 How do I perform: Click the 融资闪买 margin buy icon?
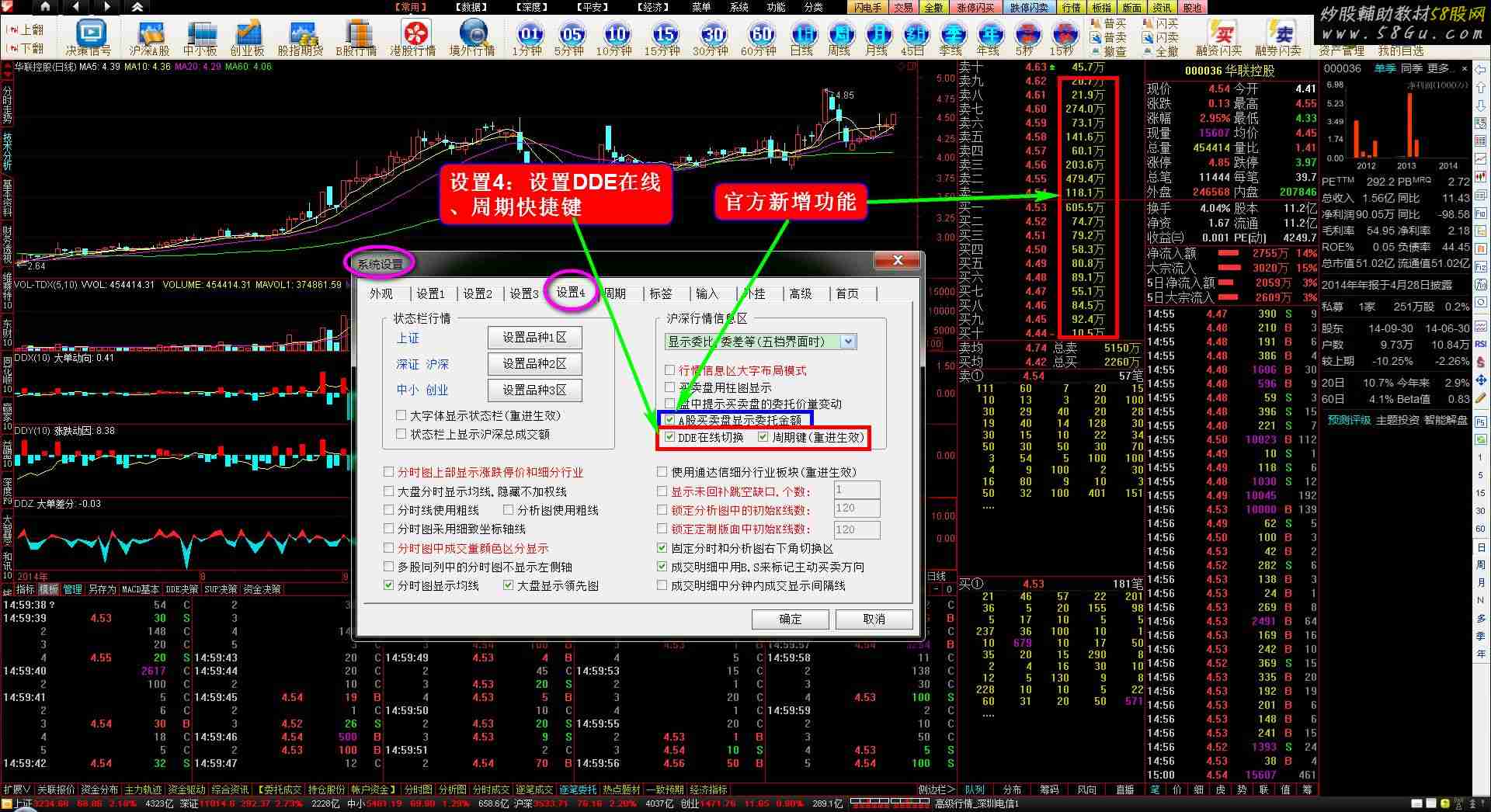pyautogui.click(x=1220, y=36)
